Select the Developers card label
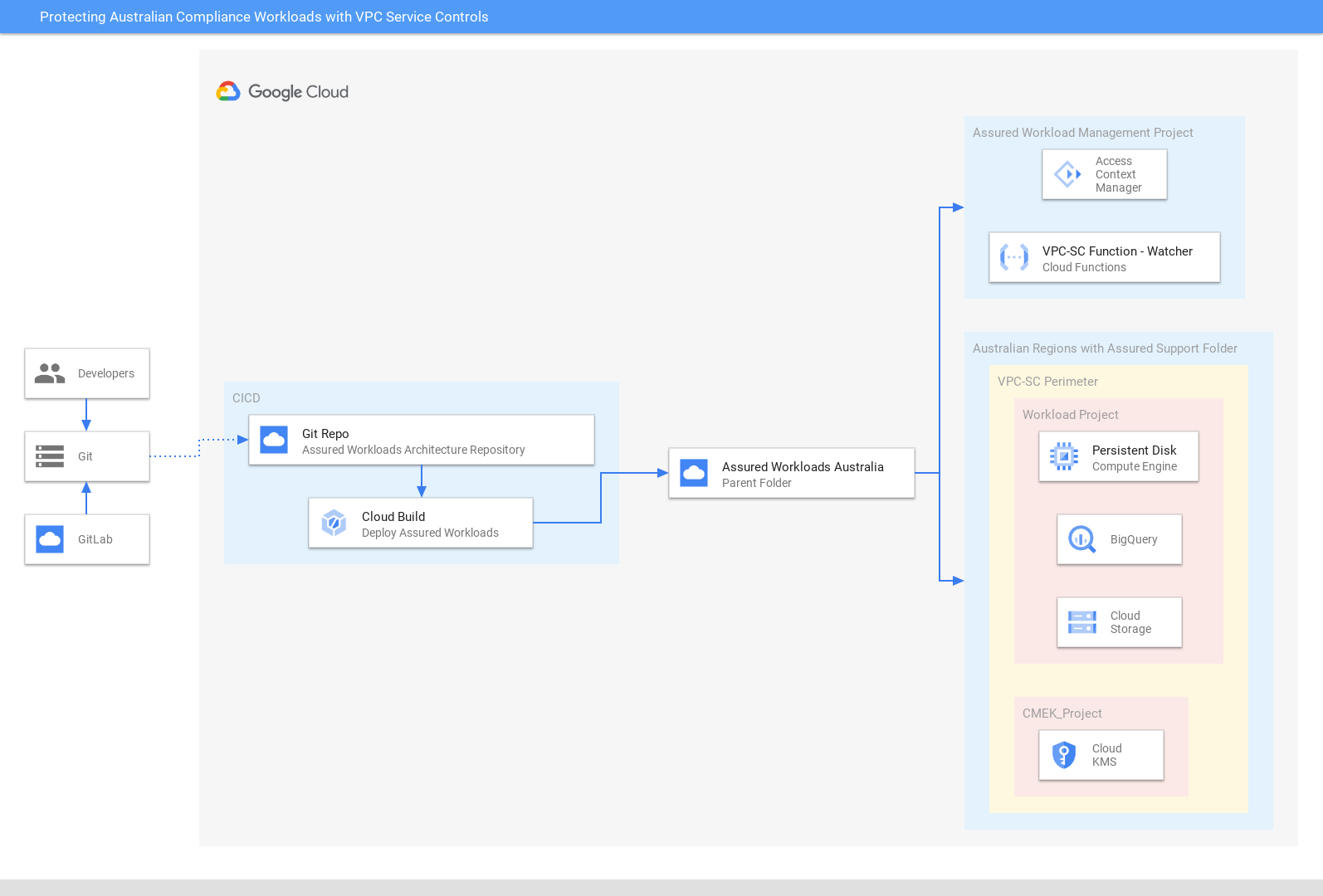The image size is (1323, 896). [106, 373]
